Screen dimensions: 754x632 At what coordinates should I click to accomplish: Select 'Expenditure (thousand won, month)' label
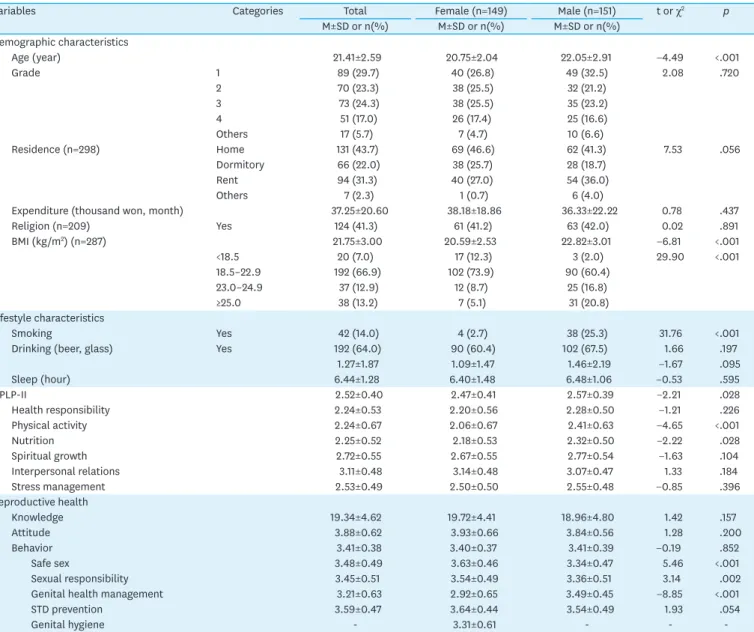click(97, 211)
